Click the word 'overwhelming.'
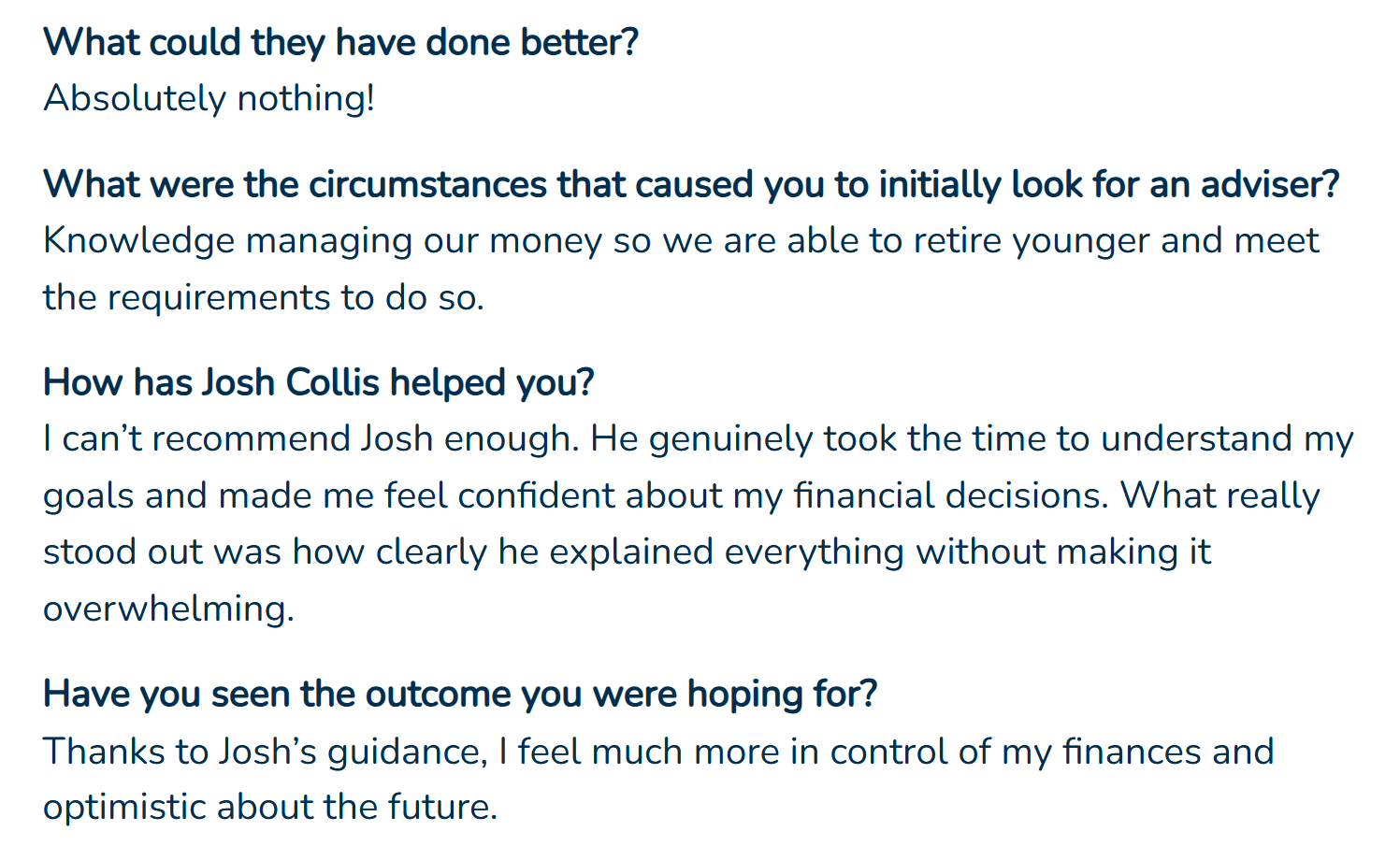Image resolution: width=1400 pixels, height=860 pixels. [x=168, y=609]
